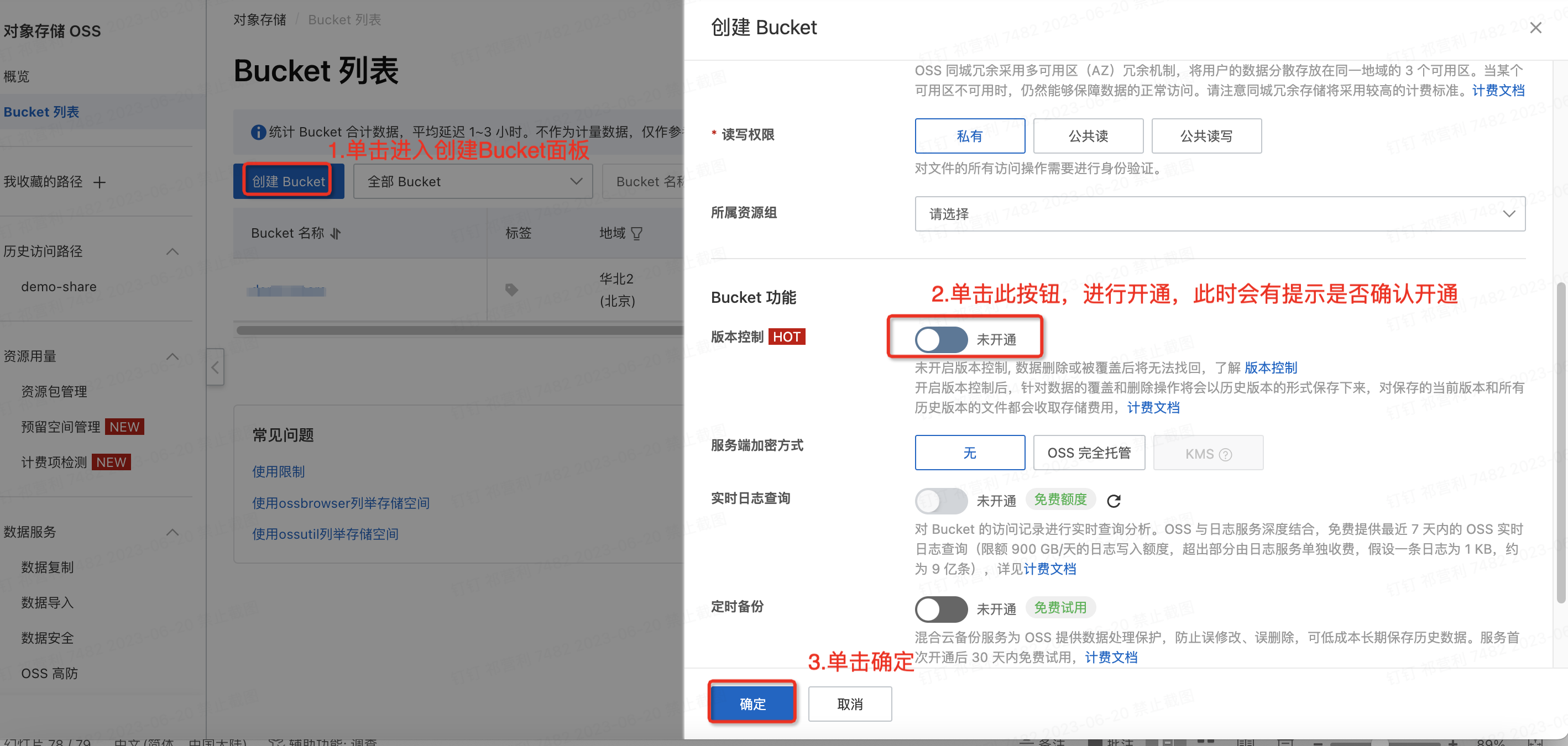
Task: Open the 所属资源组 请选择 dropdown
Action: click(x=1219, y=214)
